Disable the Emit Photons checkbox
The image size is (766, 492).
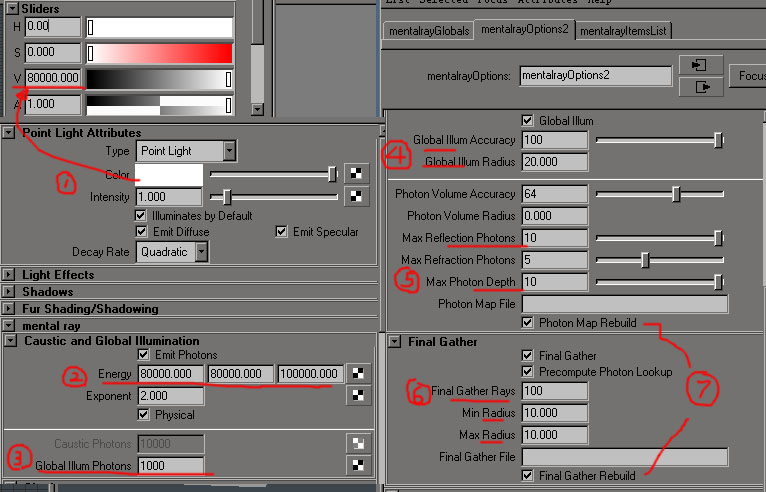[143, 355]
